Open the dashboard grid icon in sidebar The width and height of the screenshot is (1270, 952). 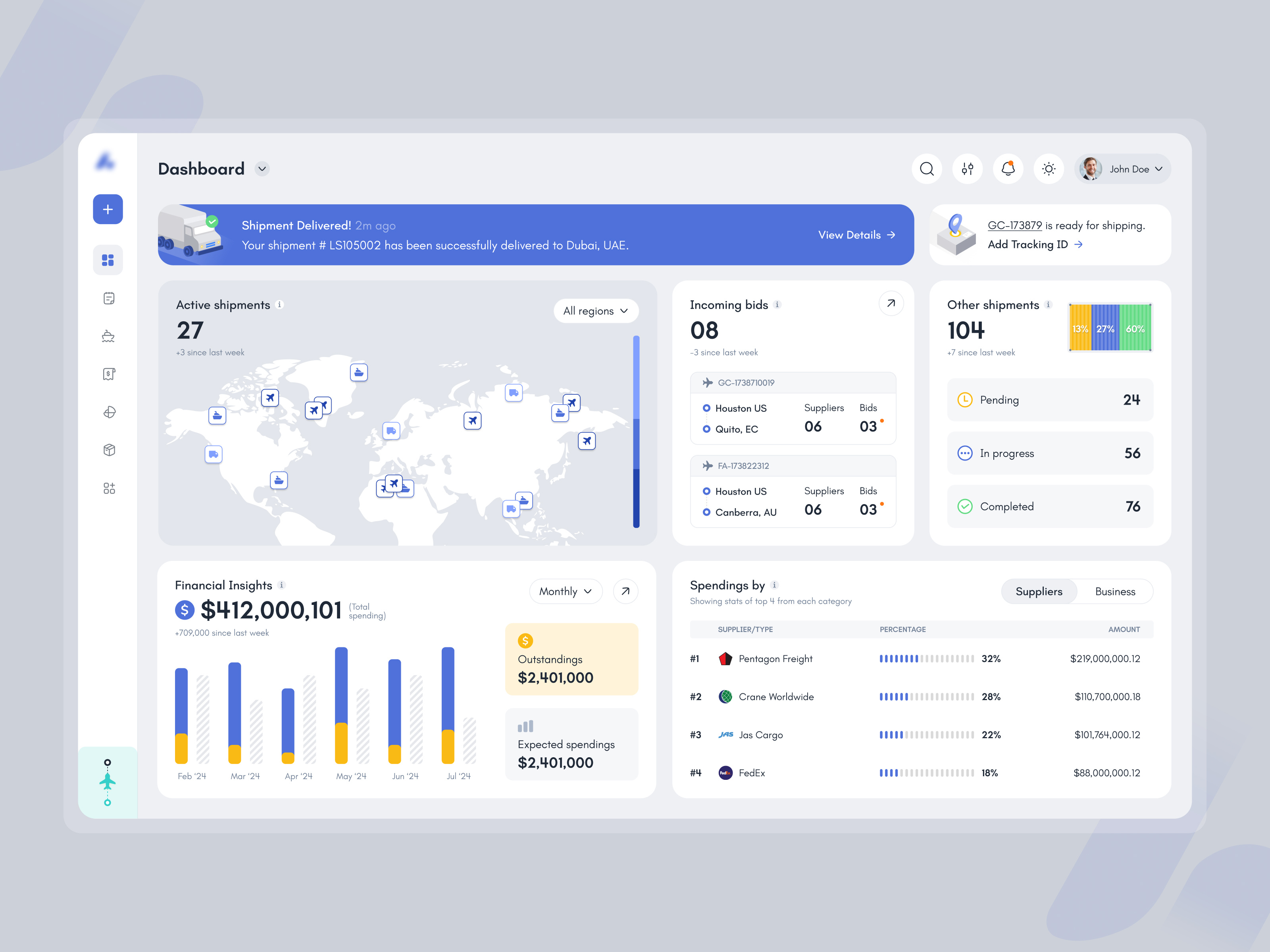[108, 260]
